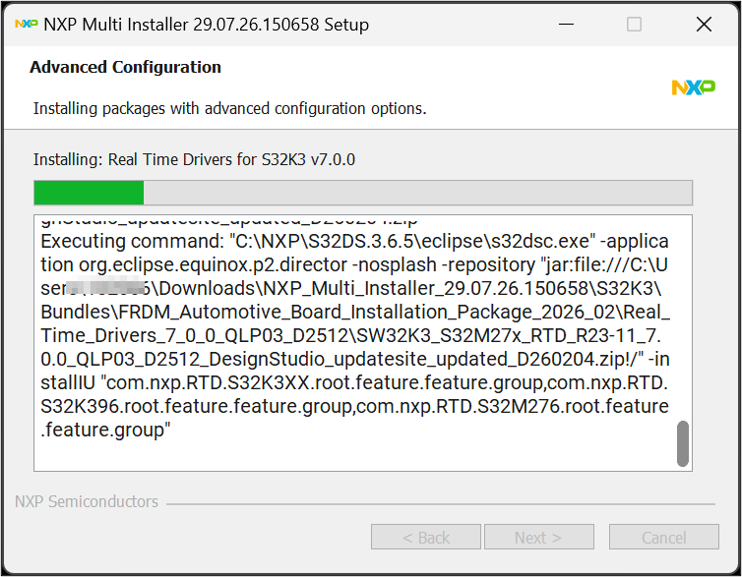Click the Cancel button
This screenshot has height=577, width=742.
(x=663, y=537)
